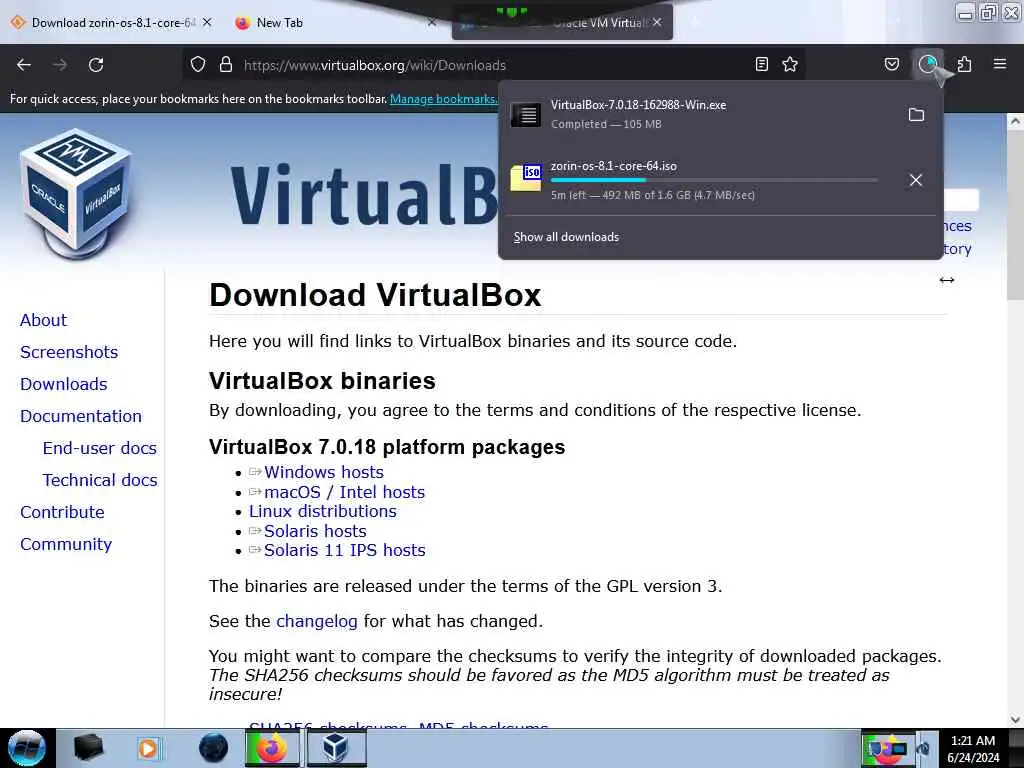Image resolution: width=1024 pixels, height=768 pixels.
Task: Click the padlock site security icon
Action: [x=226, y=65]
